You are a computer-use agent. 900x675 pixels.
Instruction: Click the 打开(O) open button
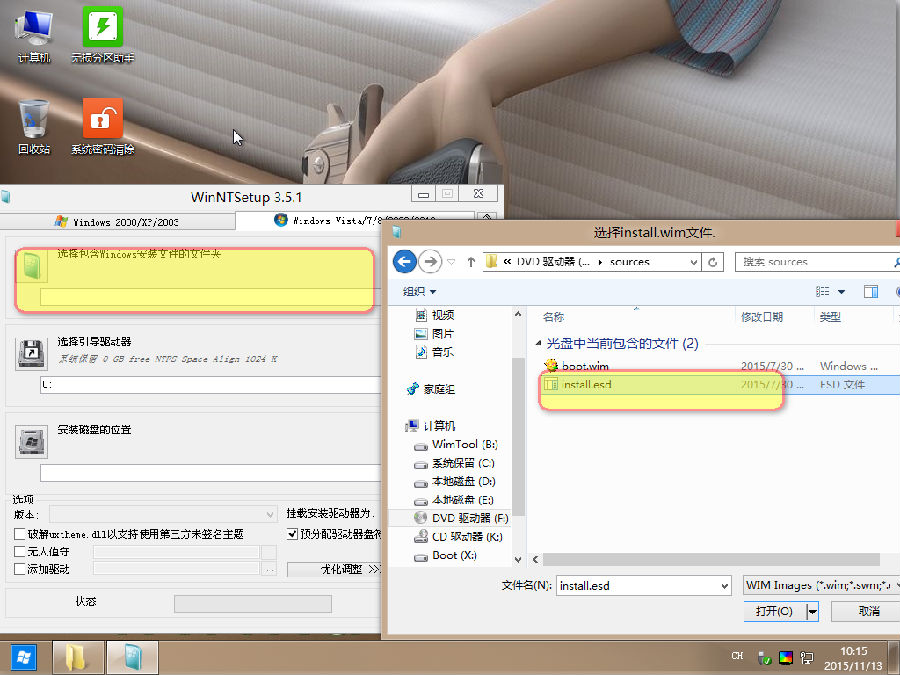click(775, 612)
